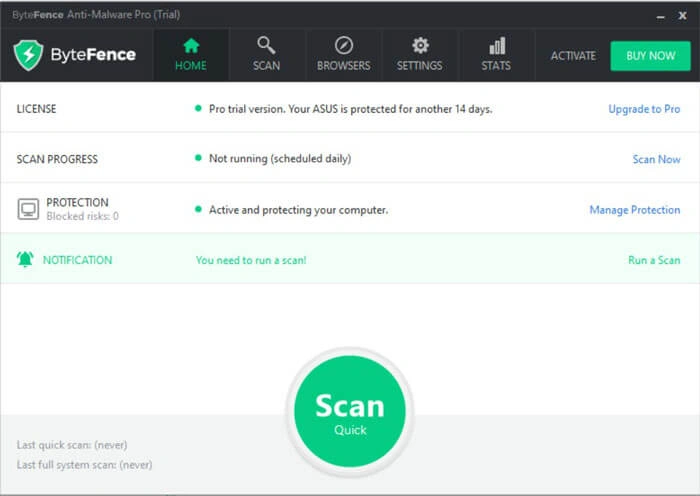Image resolution: width=700 pixels, height=496 pixels.
Task: Start the Quick Scan round button
Action: click(350, 411)
